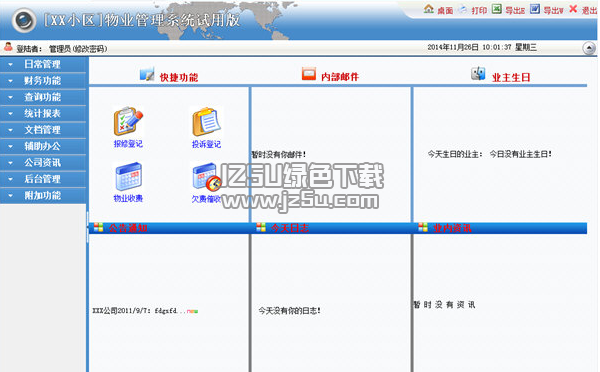Click the 桌面 home icon
Viewport: 600px width, 372px height.
429,8
